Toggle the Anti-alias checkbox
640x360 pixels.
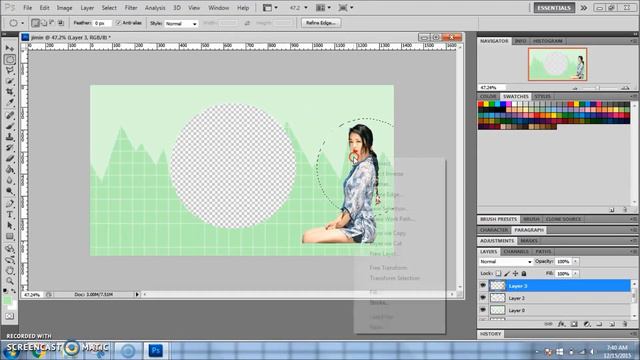[x=119, y=23]
